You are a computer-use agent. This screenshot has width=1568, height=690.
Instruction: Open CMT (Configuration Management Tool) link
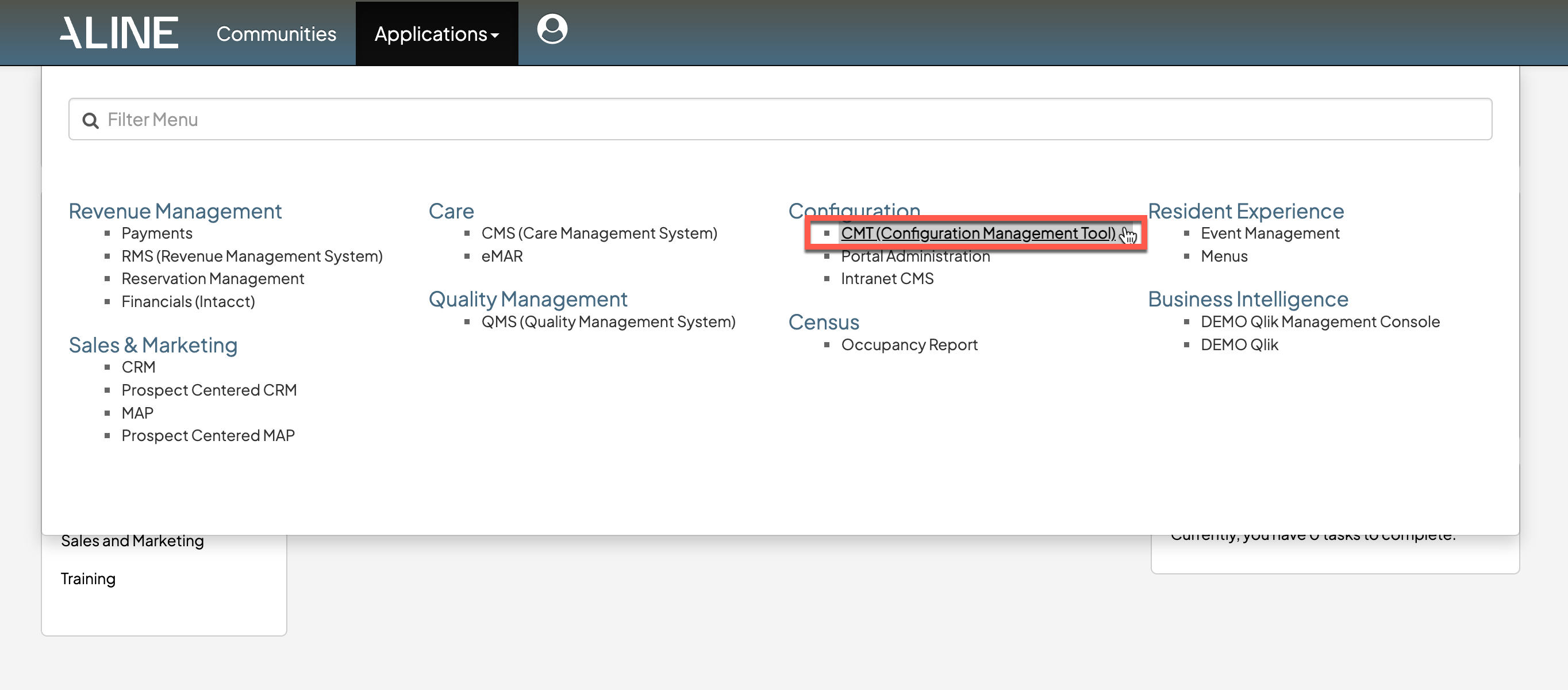tap(978, 233)
